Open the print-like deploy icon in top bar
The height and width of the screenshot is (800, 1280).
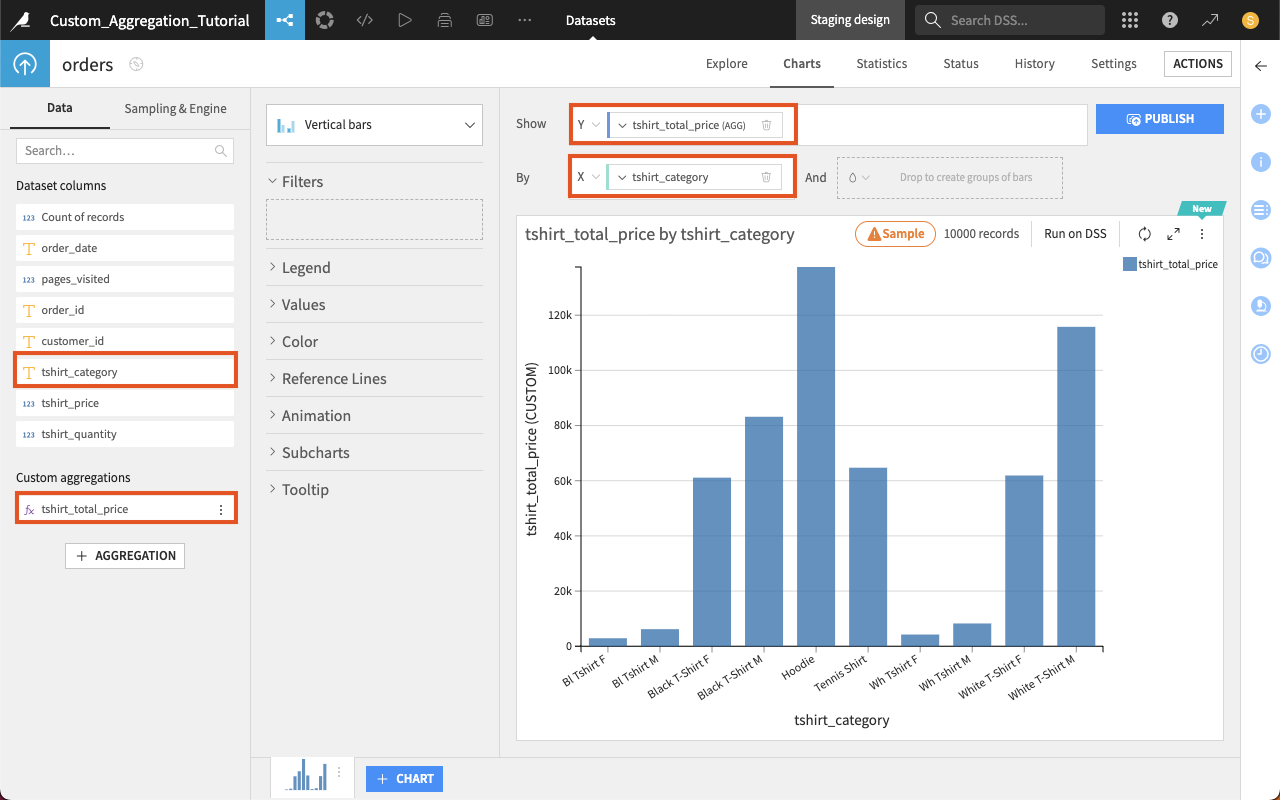click(x=445, y=20)
